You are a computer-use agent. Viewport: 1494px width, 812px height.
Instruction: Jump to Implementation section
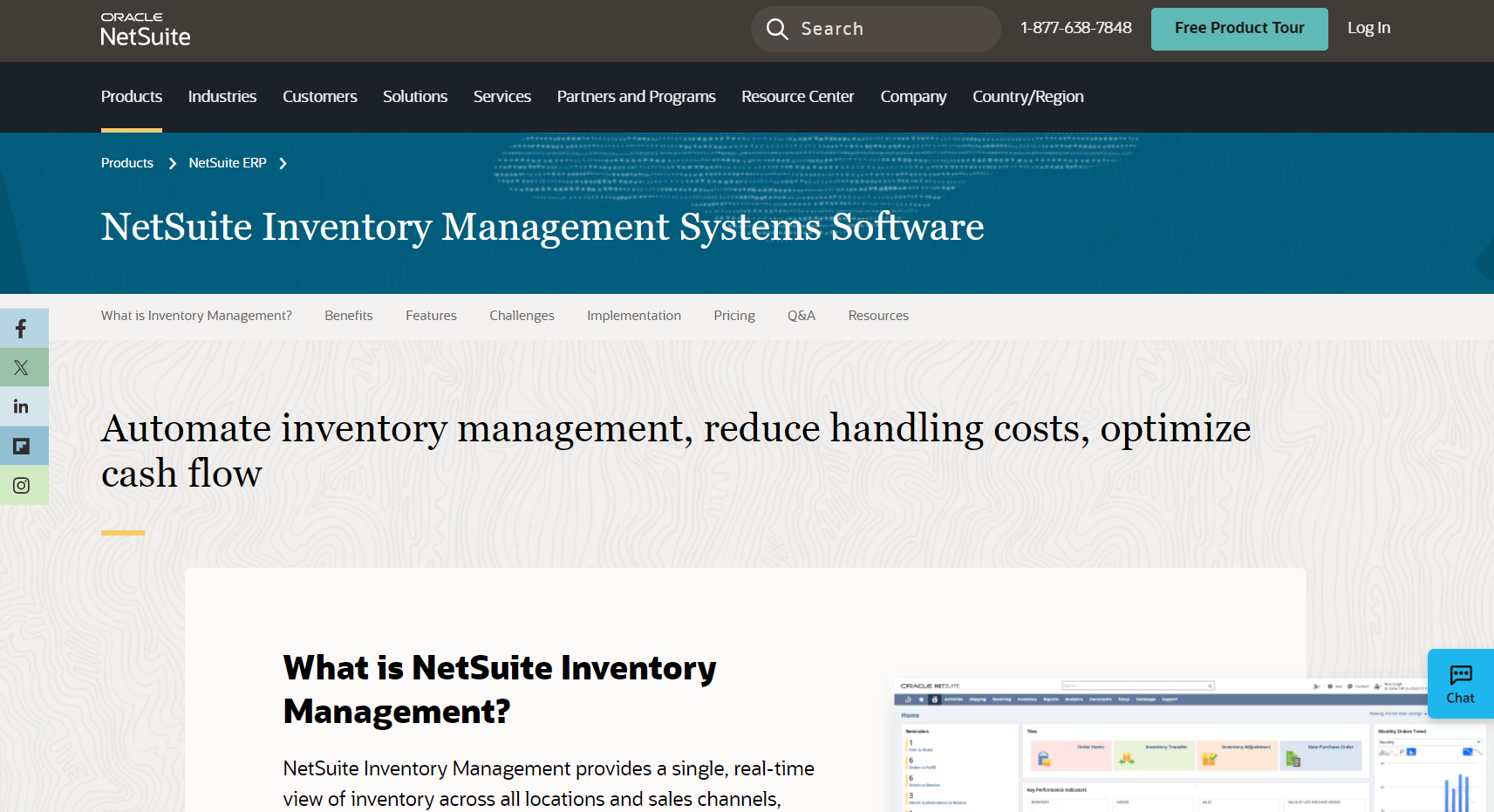[634, 316]
